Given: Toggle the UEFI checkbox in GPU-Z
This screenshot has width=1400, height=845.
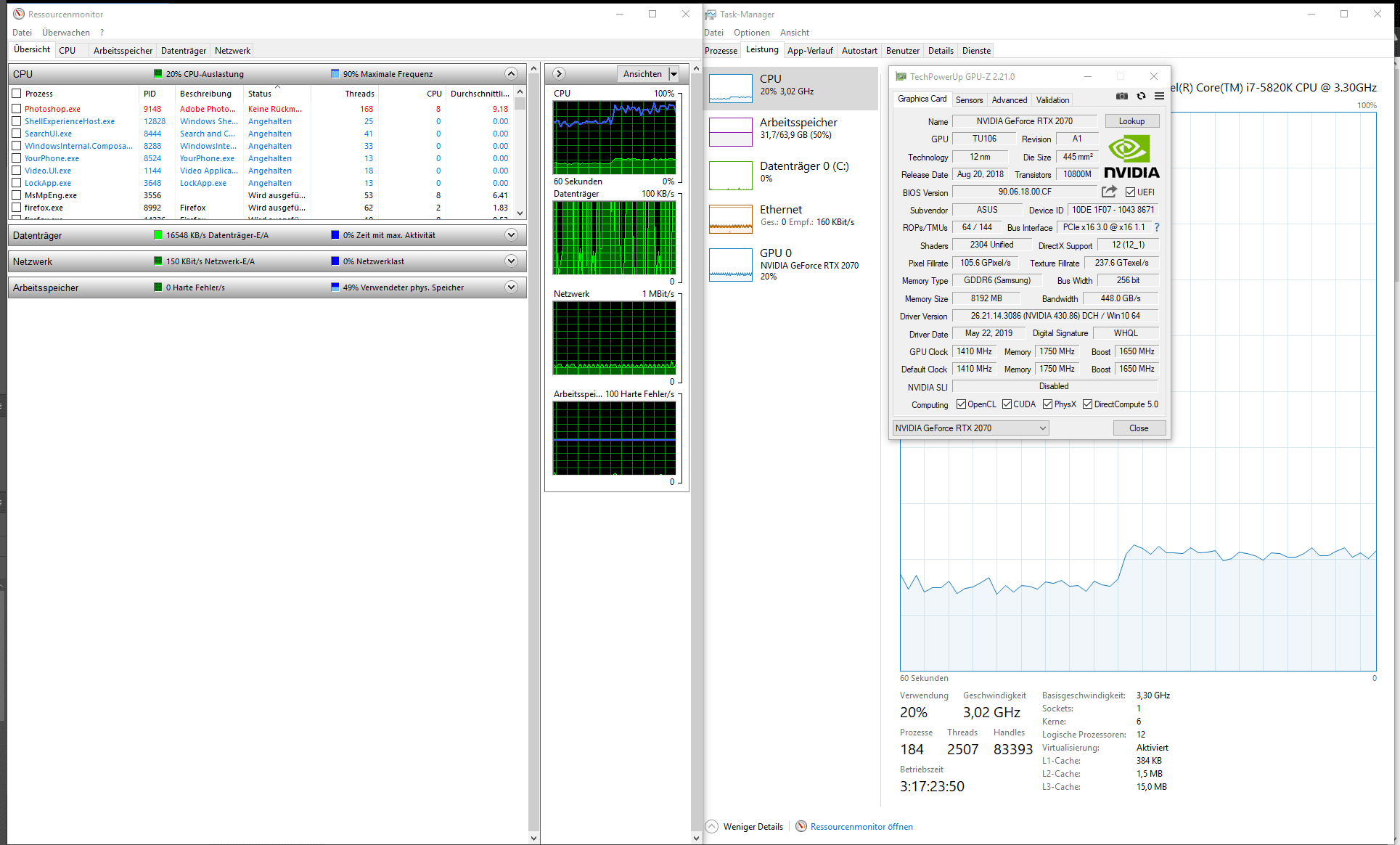Looking at the screenshot, I should pyautogui.click(x=1130, y=192).
